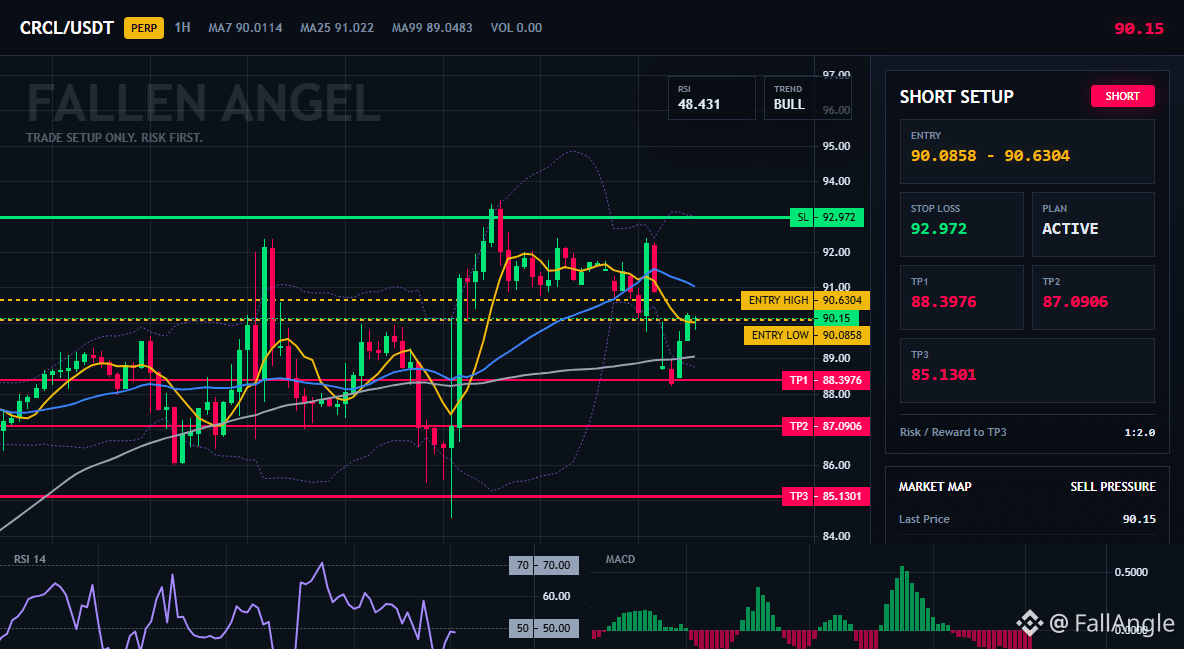Click the green 90.15 current price tag

click(x=836, y=318)
